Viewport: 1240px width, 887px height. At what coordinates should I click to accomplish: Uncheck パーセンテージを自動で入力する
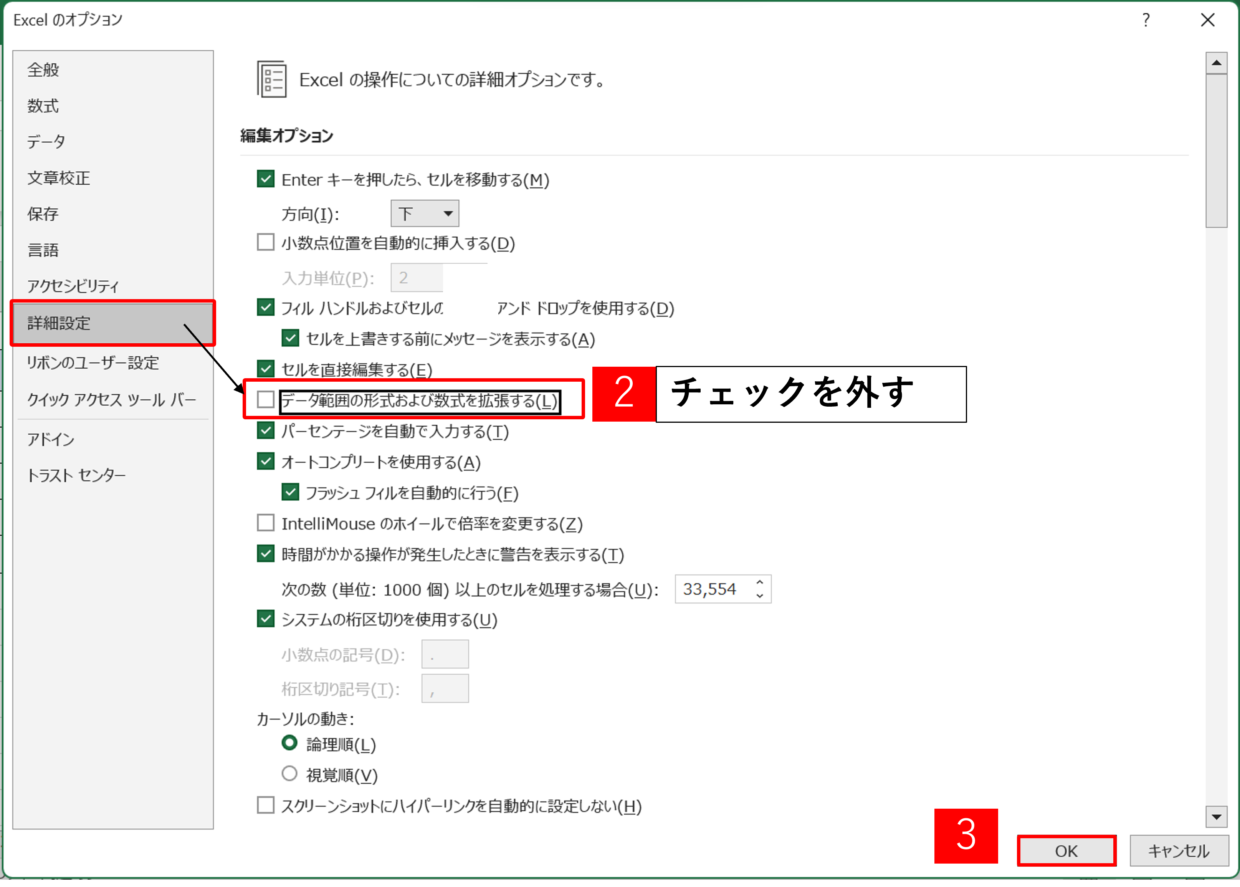click(265, 431)
